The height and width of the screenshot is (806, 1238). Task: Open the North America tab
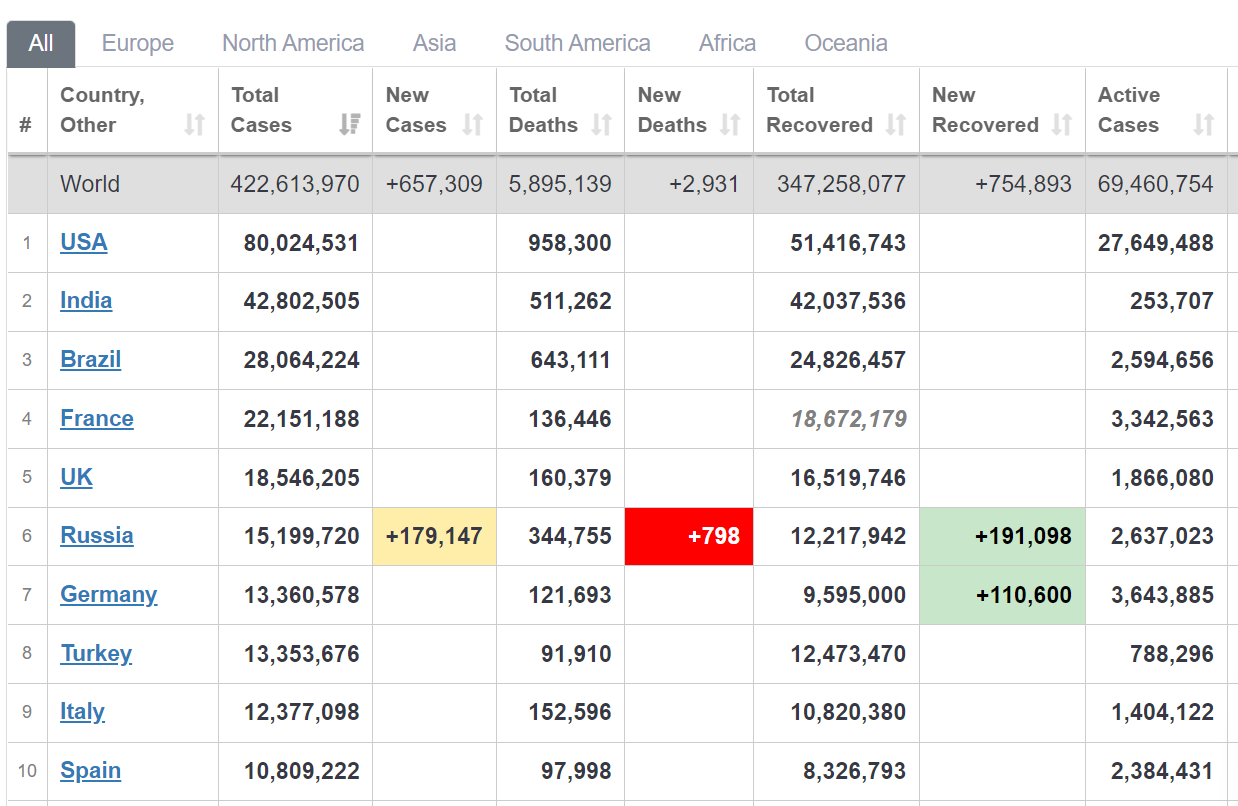pos(293,44)
